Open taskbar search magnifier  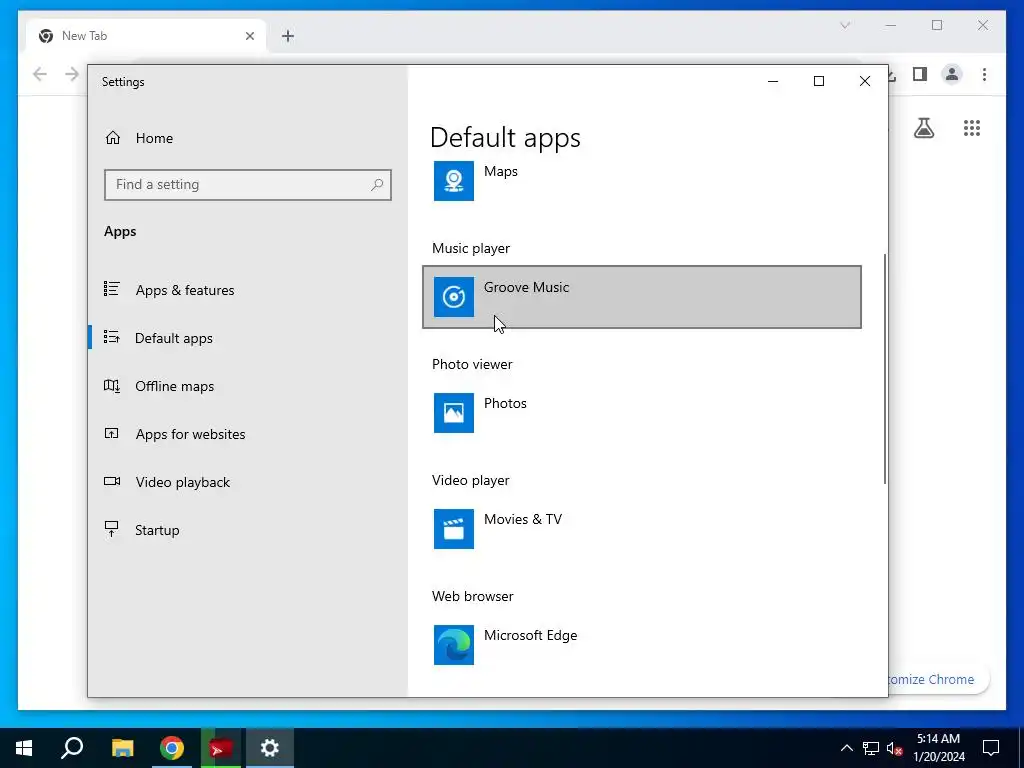pos(72,748)
